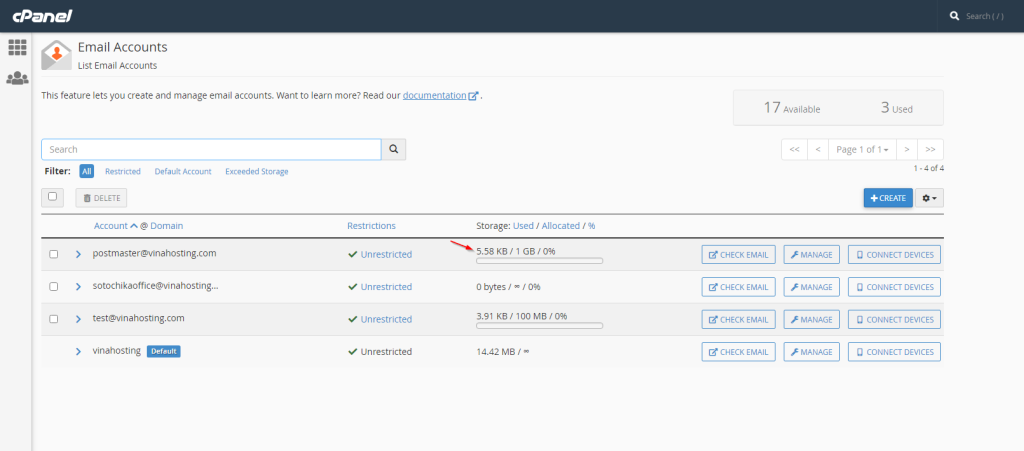This screenshot has height=451, width=1024.
Task: Click the cPanel logo in header
Action: click(x=35, y=16)
